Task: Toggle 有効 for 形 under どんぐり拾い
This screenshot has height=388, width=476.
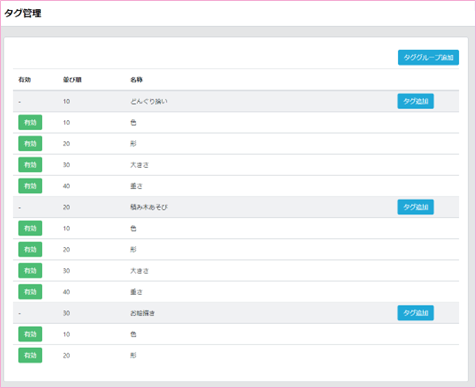Action: [30, 144]
